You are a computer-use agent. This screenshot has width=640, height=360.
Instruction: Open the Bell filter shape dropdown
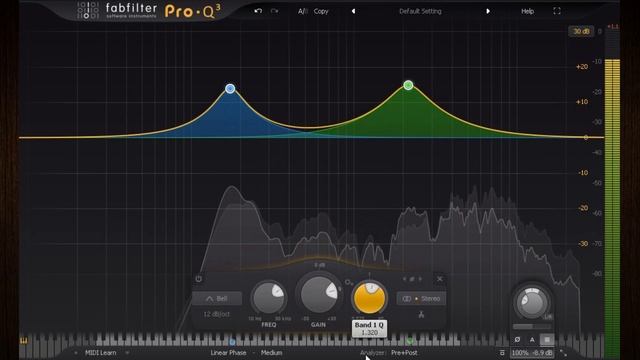click(217, 299)
